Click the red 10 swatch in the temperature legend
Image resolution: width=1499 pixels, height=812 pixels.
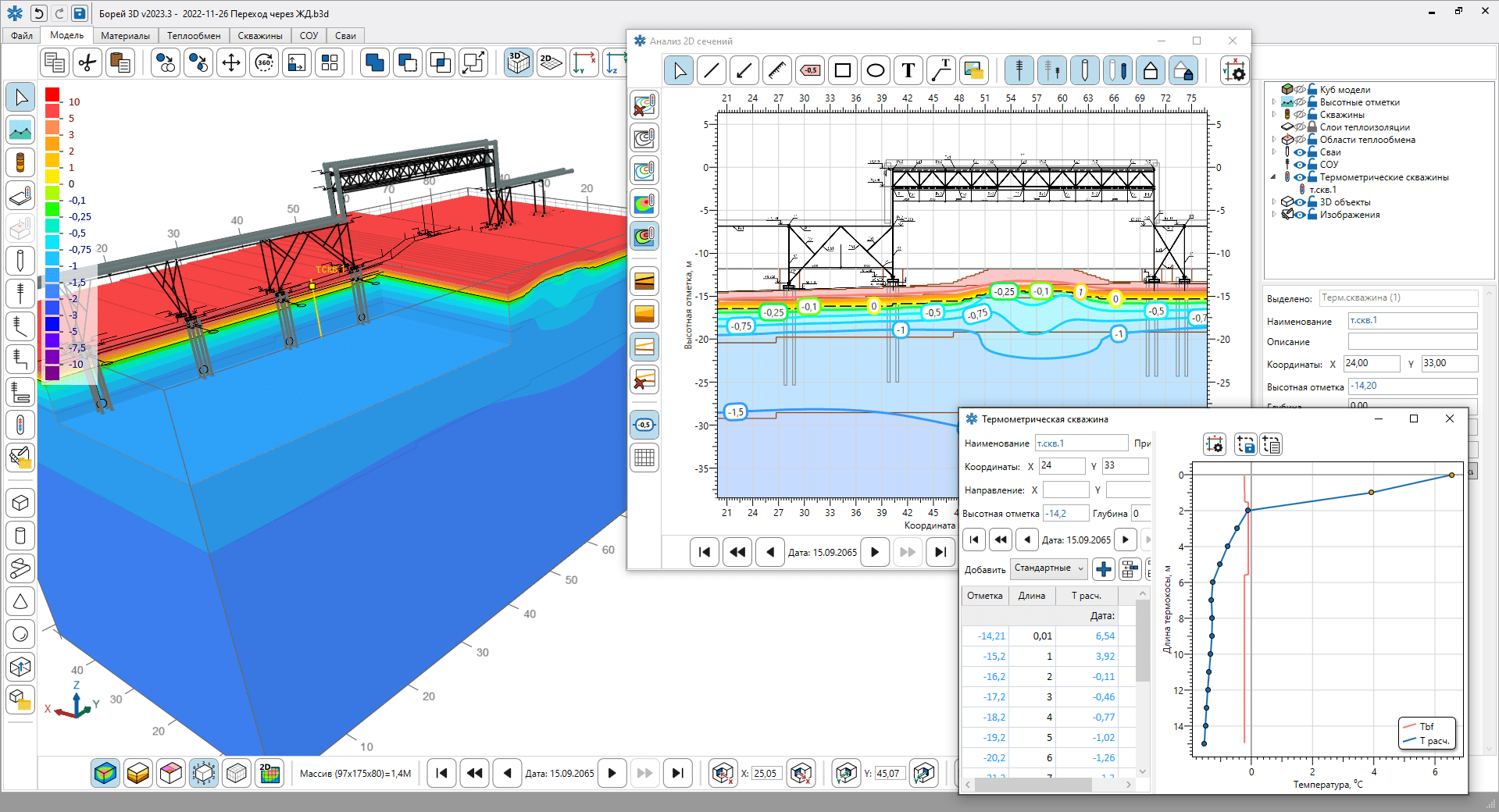coord(52,94)
